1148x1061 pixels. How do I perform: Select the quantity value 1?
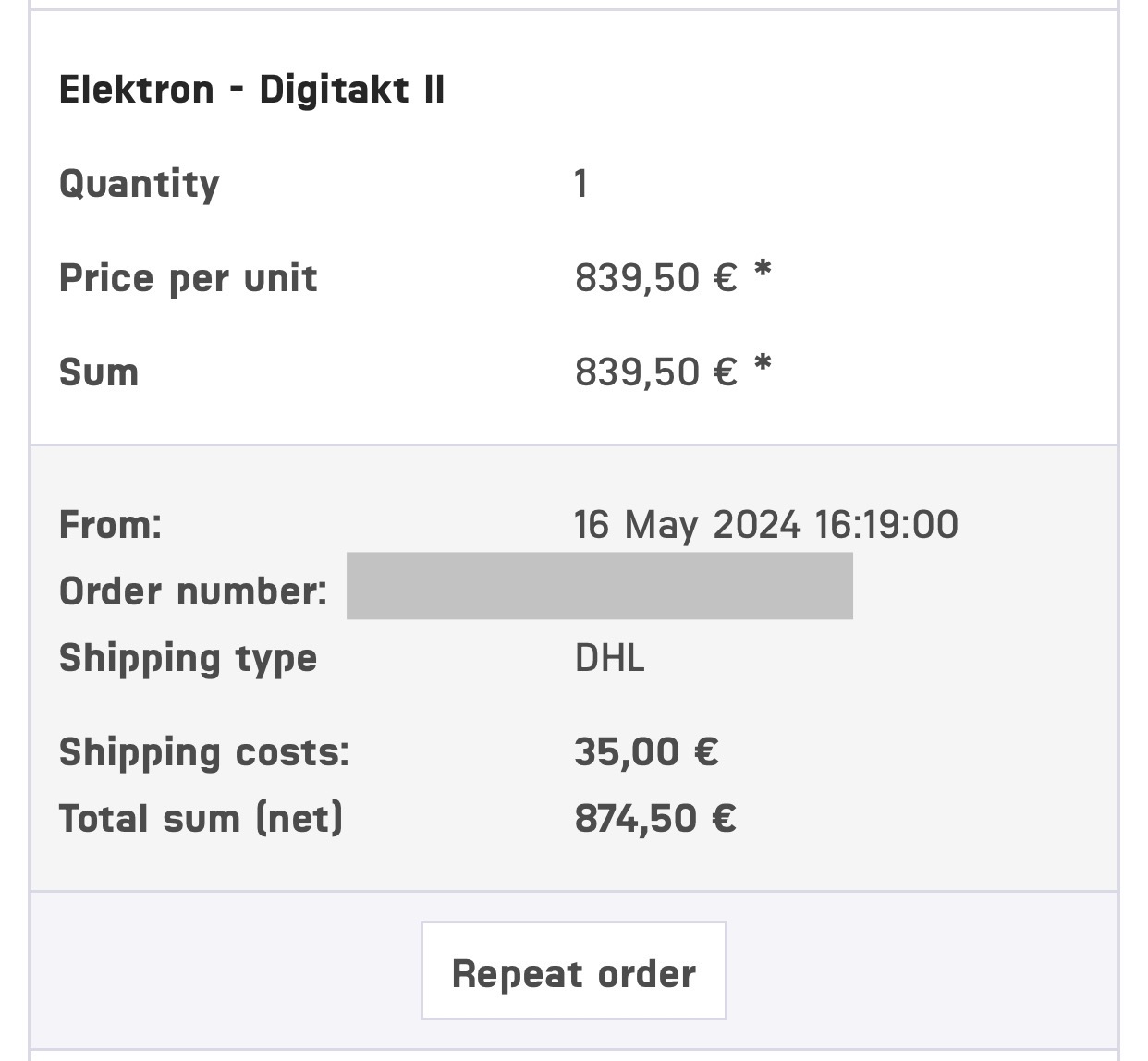point(580,184)
